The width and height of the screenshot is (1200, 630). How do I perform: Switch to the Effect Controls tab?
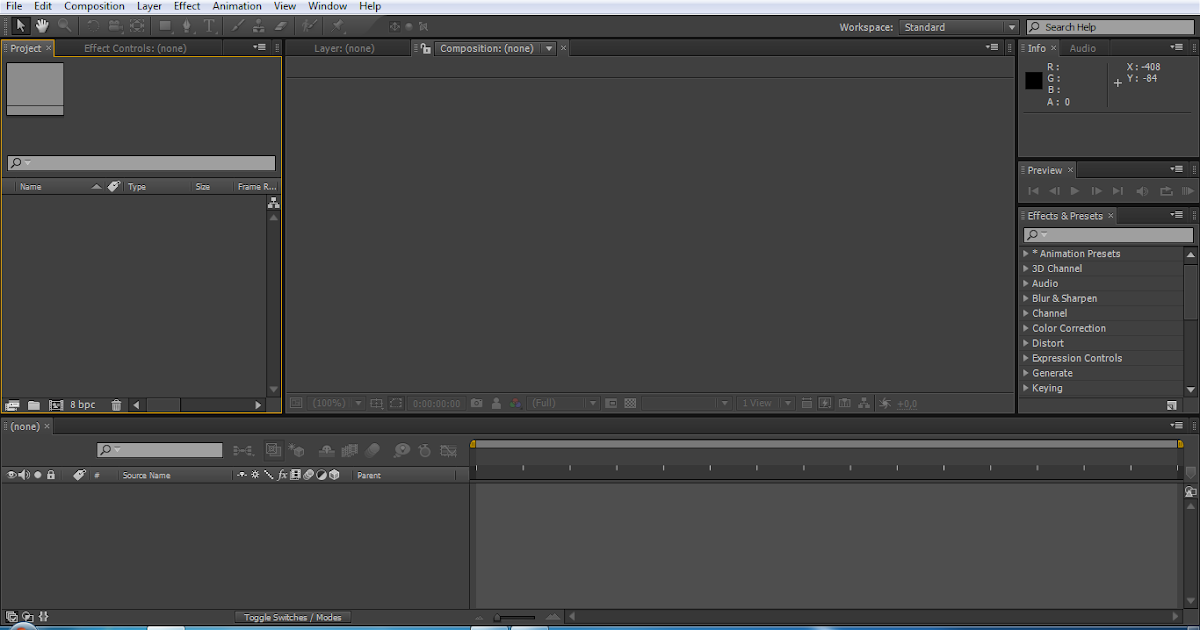pyautogui.click(x=135, y=48)
